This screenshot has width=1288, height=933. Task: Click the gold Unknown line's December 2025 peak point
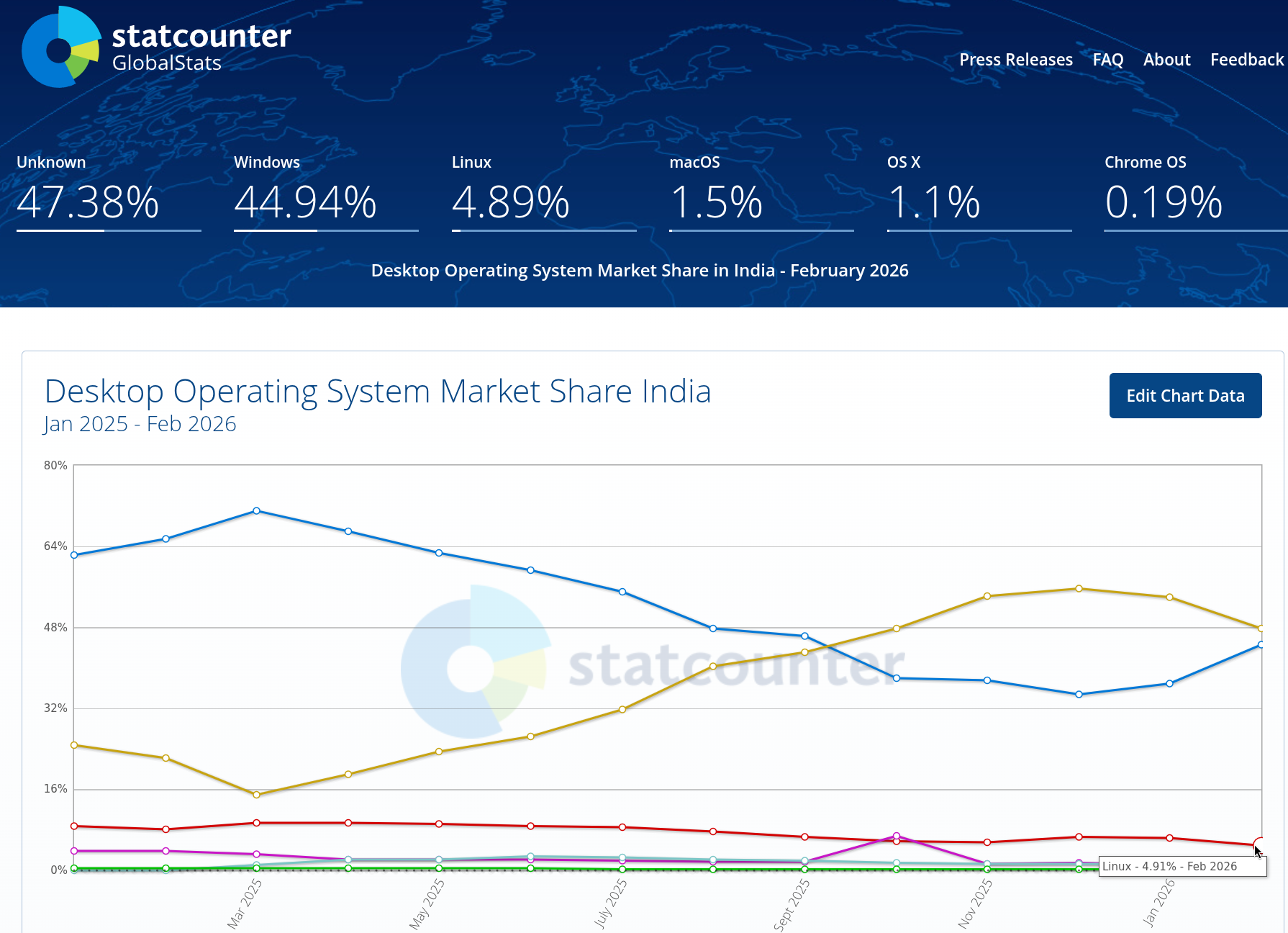1079,589
